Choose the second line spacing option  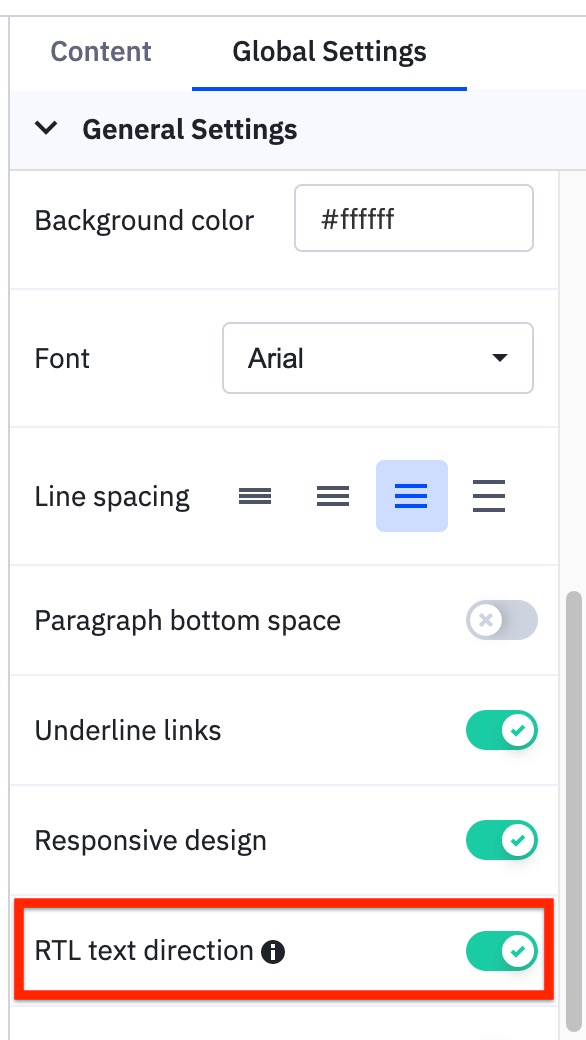point(333,496)
